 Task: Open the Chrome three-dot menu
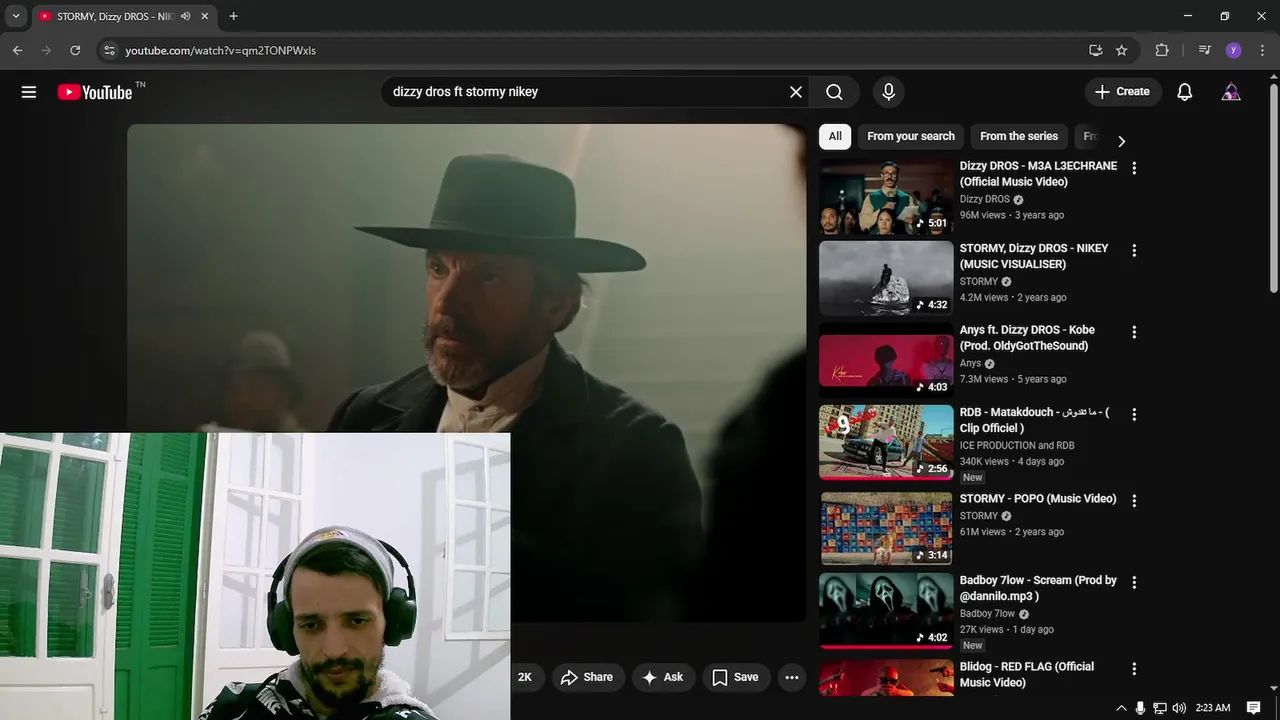[1262, 50]
